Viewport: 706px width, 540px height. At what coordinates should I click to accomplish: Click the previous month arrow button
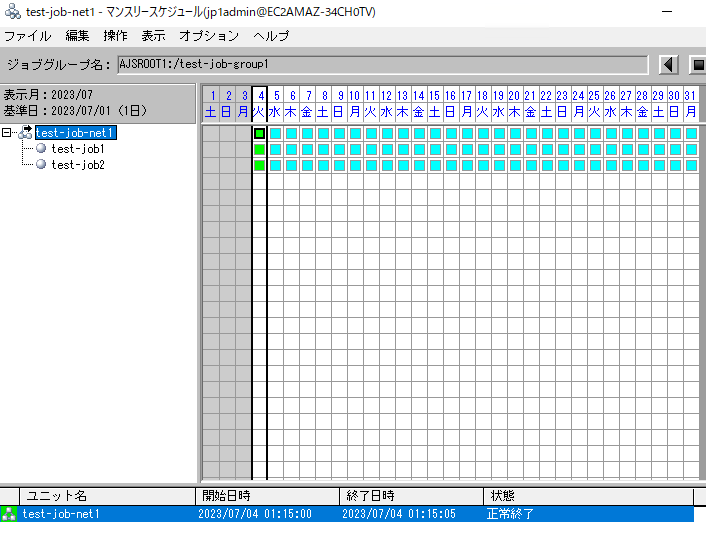point(669,65)
